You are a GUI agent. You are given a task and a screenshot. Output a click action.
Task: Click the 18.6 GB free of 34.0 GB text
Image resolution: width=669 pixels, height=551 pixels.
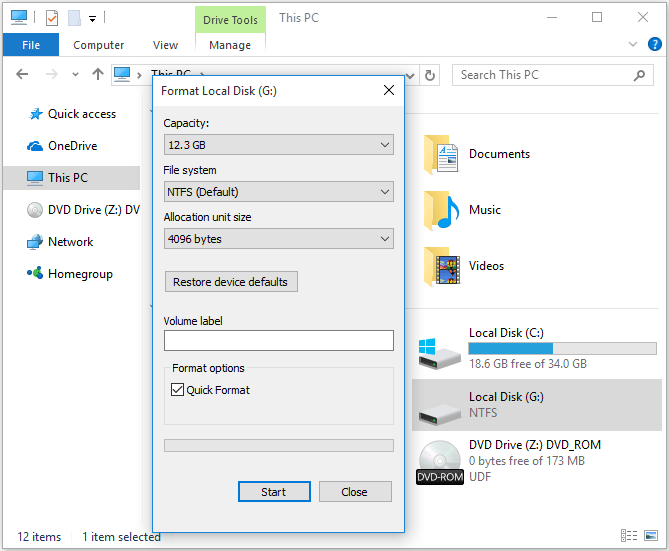[528, 364]
